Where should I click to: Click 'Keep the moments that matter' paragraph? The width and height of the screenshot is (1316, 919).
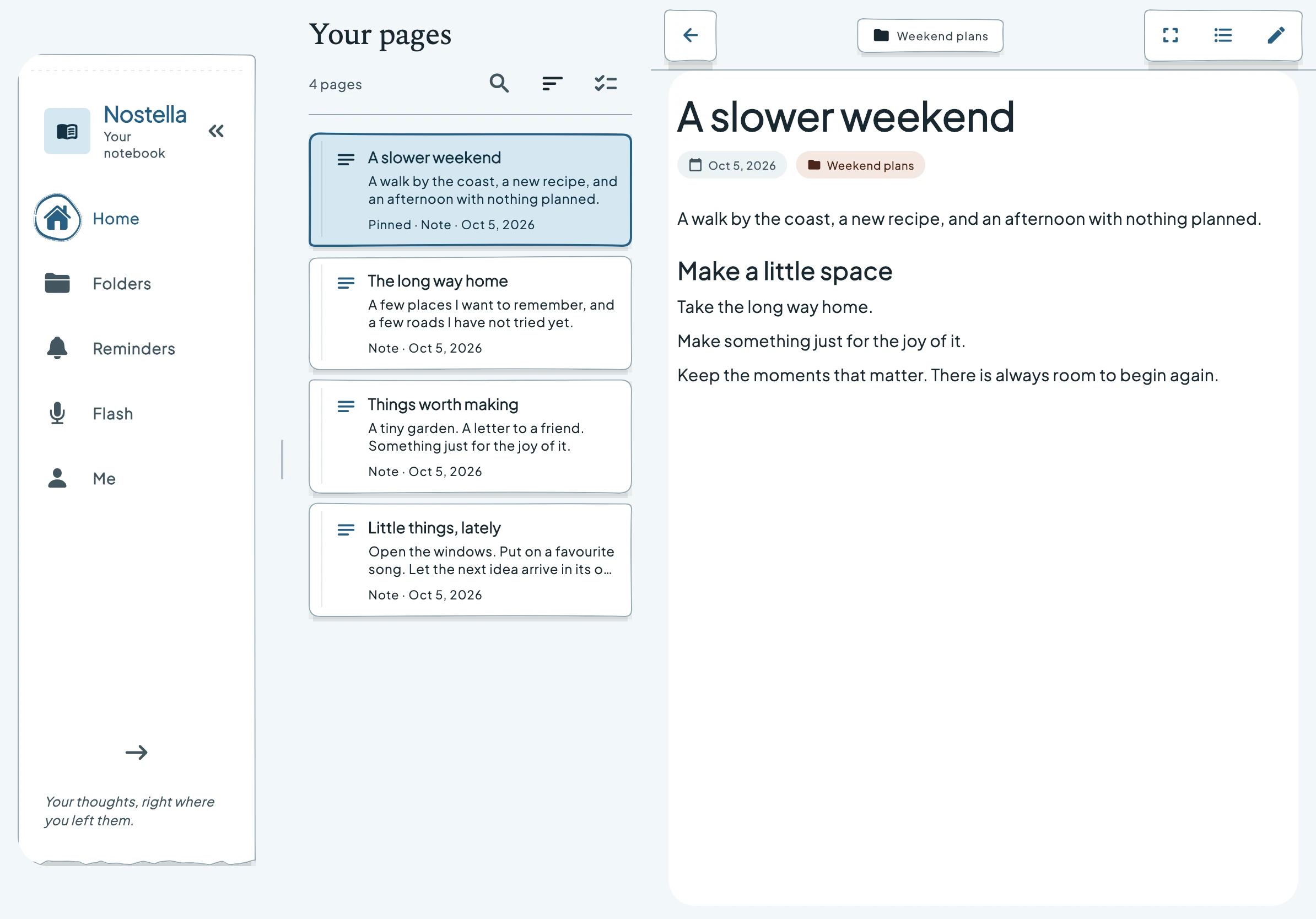(x=947, y=375)
